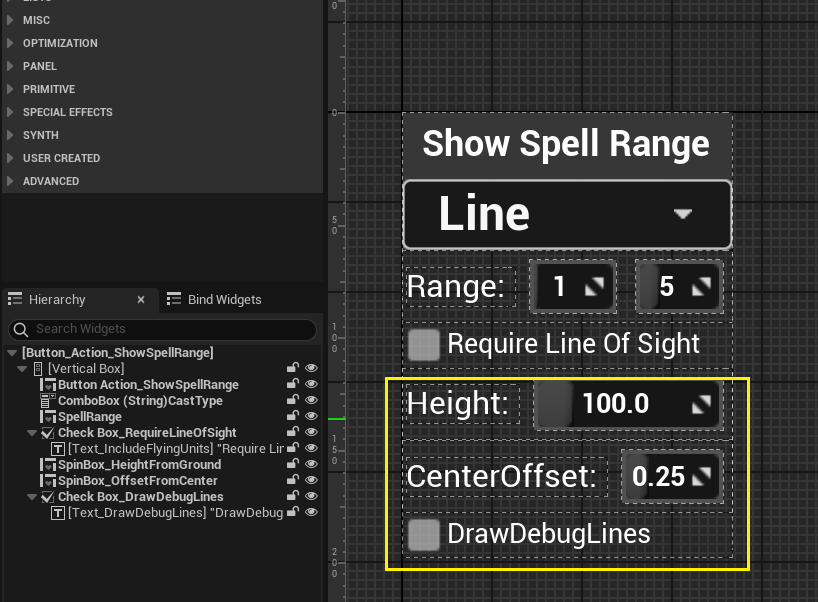Collapse the [Vertical Box] tree arrow
Viewport: 818px width, 602px height.
22,369
